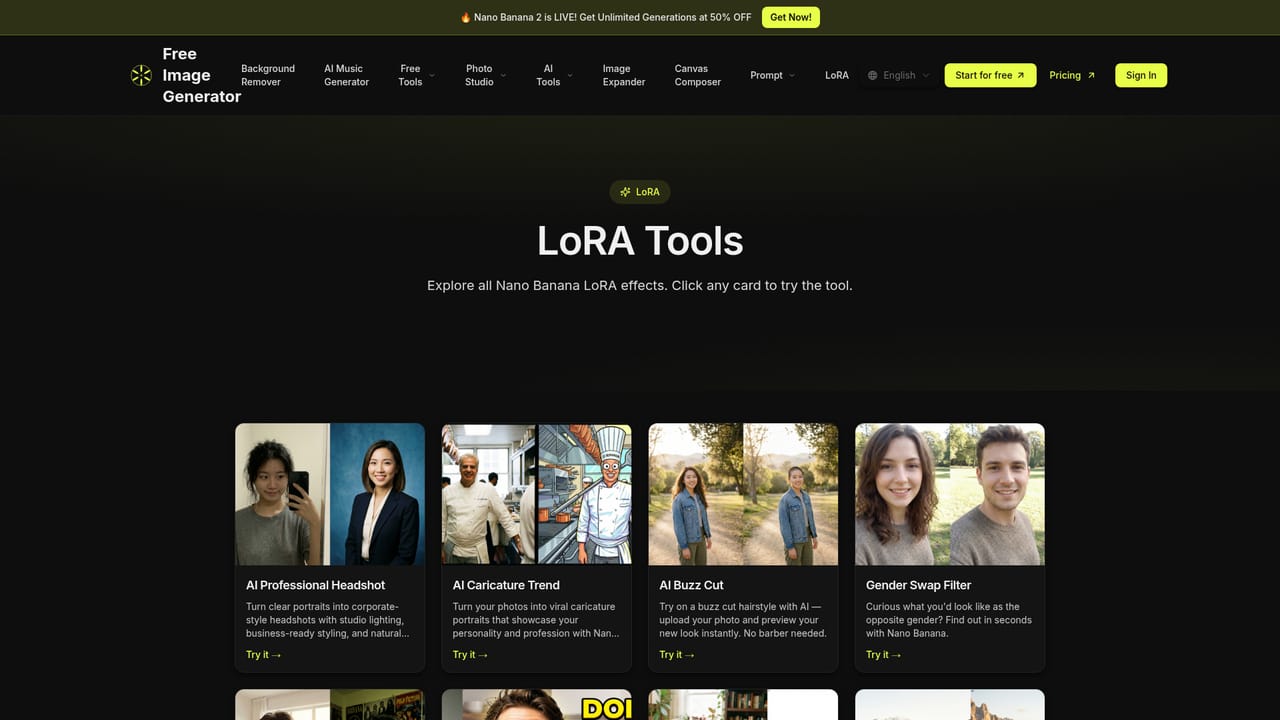Click the AI Caricature Trend title

[506, 585]
